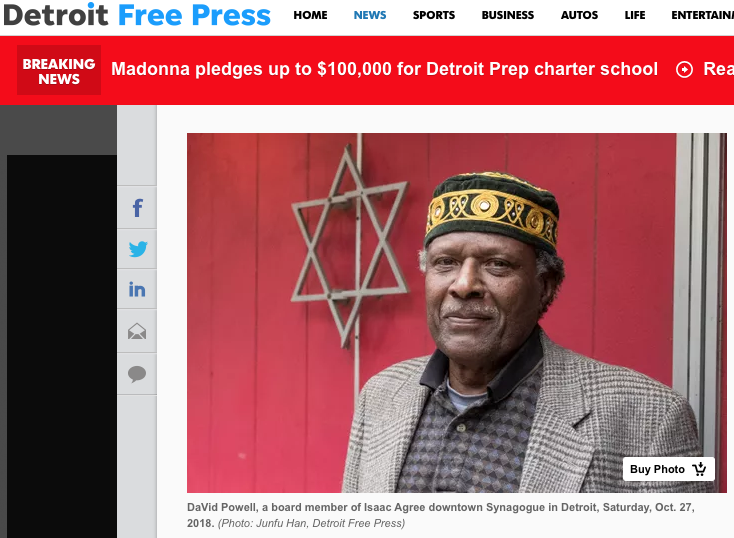Open the AUTOS section
Image resolution: width=734 pixels, height=538 pixels.
click(580, 15)
